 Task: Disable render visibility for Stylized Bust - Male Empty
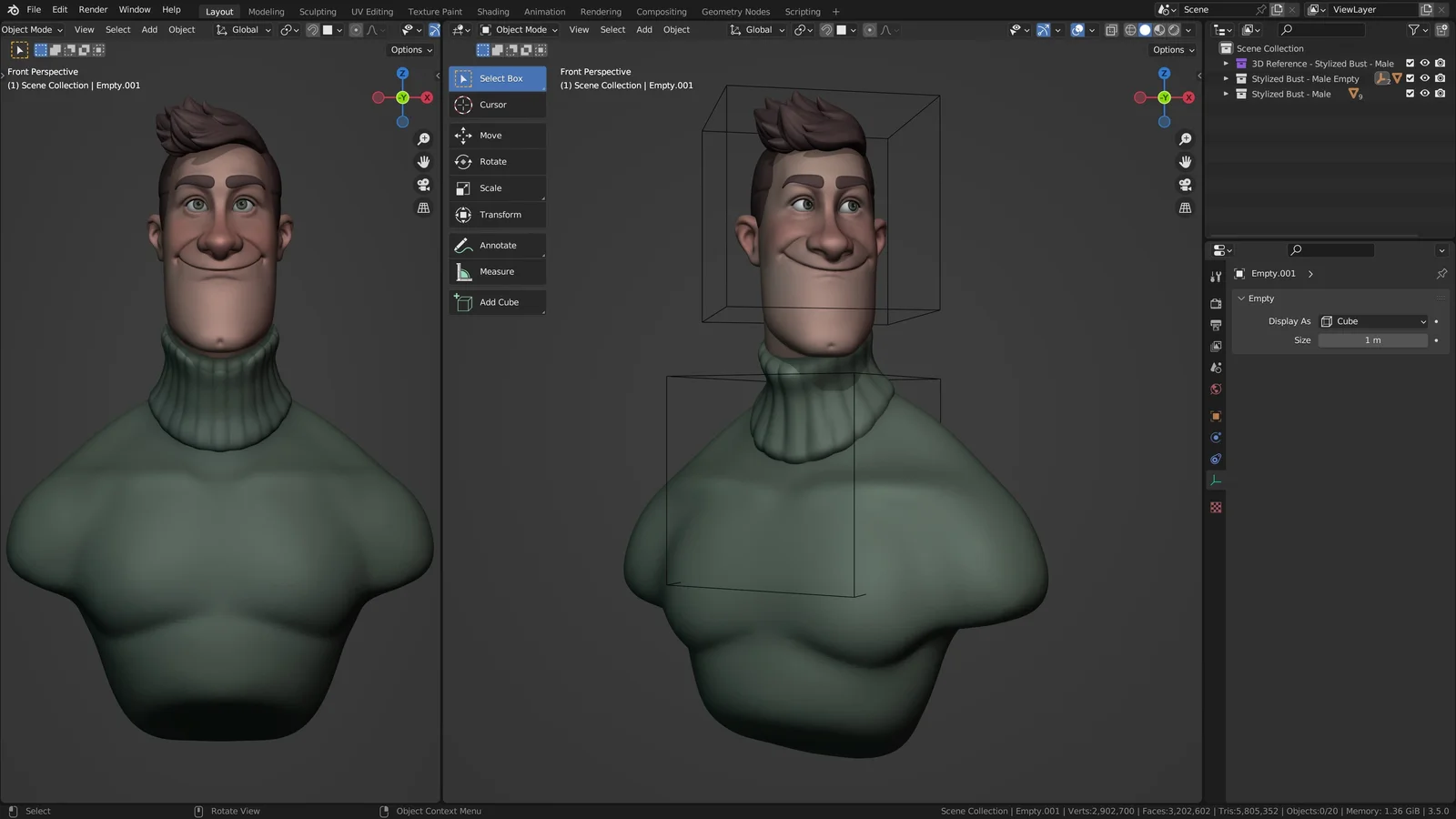(1439, 78)
